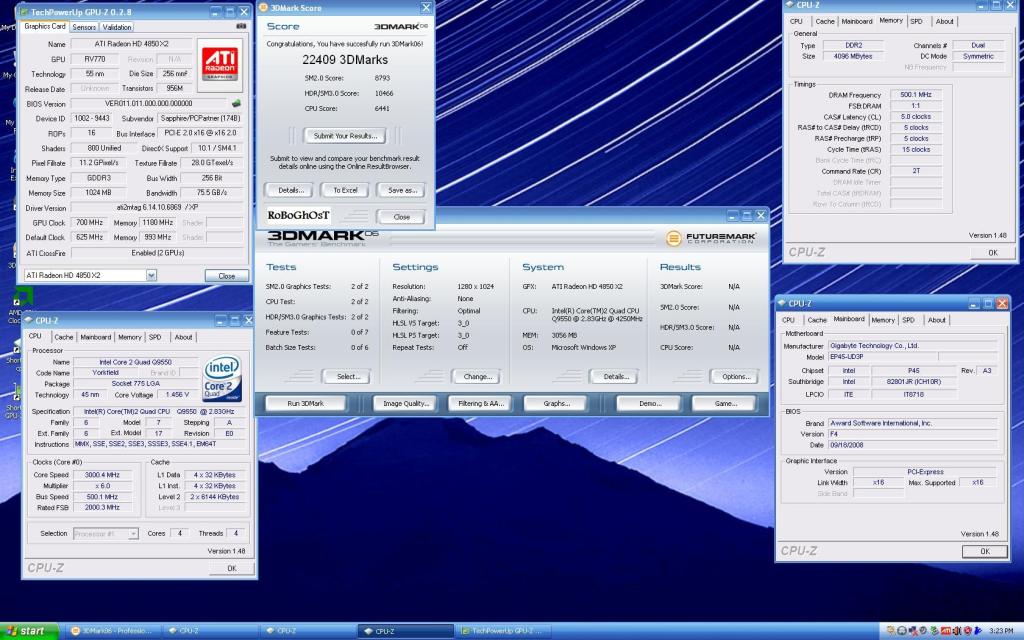Click Submit Your Results button
This screenshot has height=640, width=1024.
pyautogui.click(x=344, y=136)
